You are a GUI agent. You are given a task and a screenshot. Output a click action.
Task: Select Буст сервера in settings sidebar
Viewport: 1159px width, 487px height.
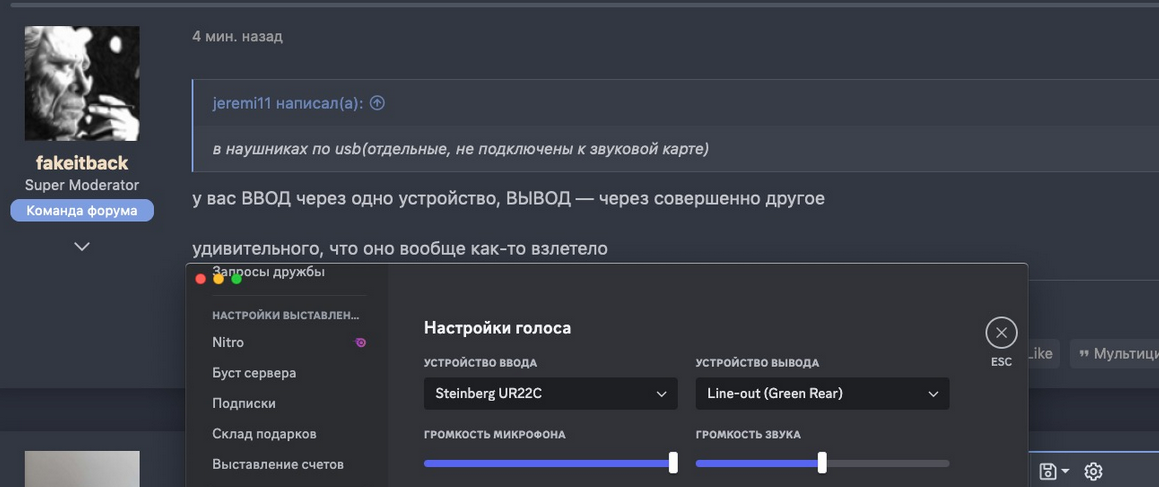click(254, 373)
